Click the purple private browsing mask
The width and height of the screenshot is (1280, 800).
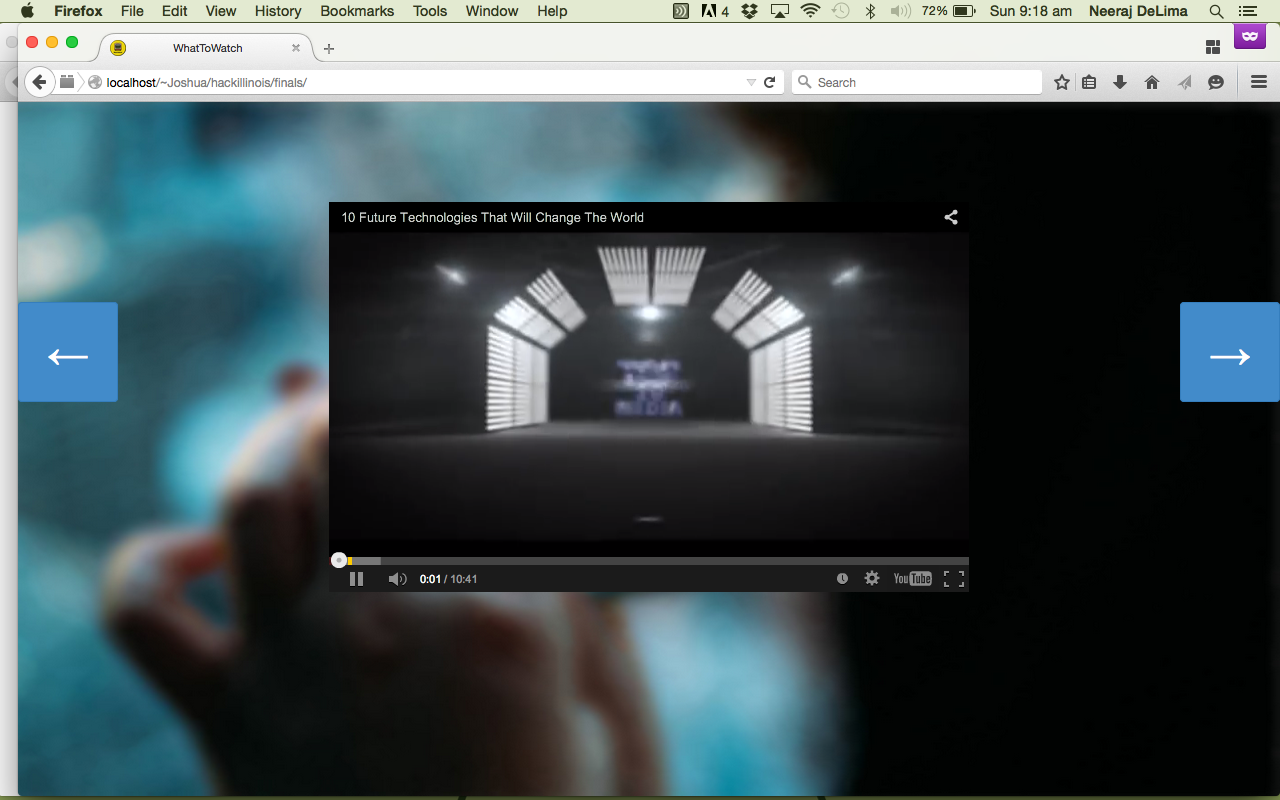[1248, 37]
